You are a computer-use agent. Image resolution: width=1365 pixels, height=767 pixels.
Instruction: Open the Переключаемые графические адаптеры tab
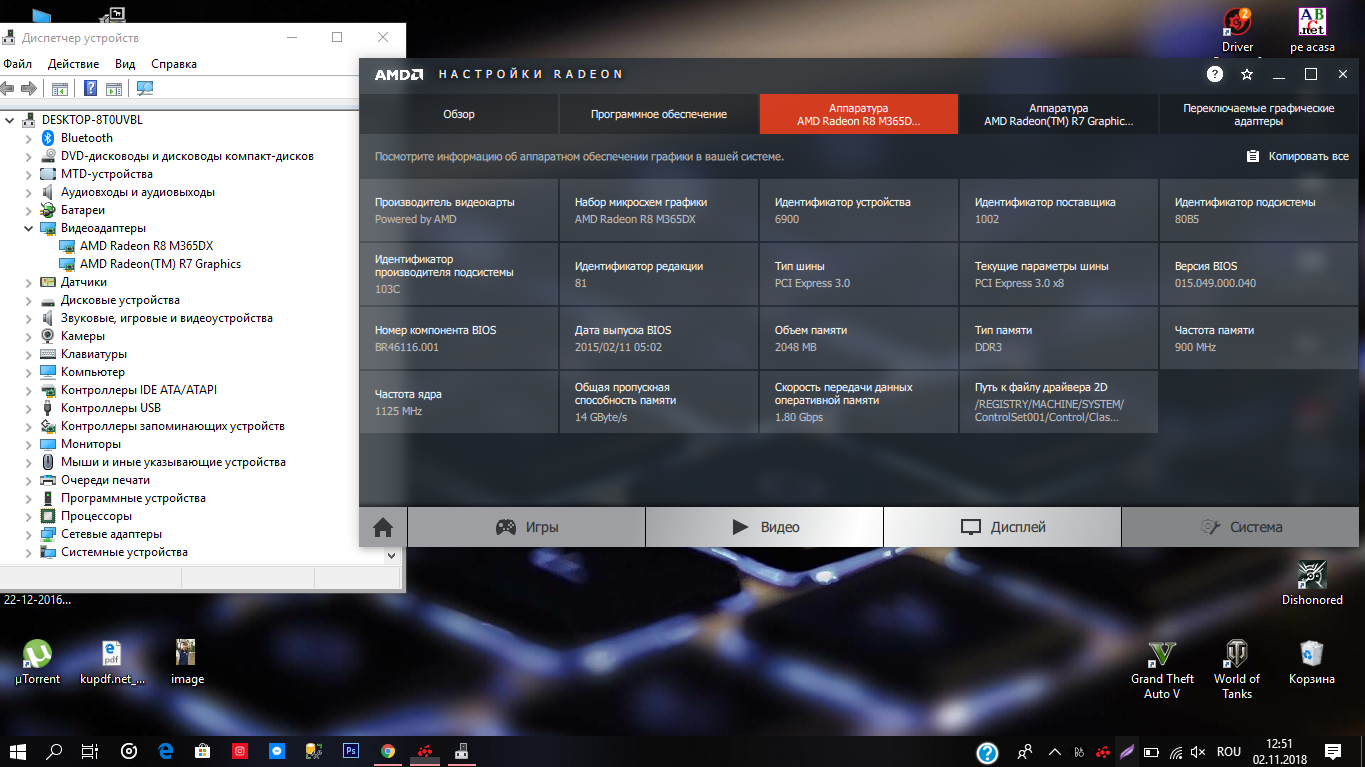point(1258,114)
